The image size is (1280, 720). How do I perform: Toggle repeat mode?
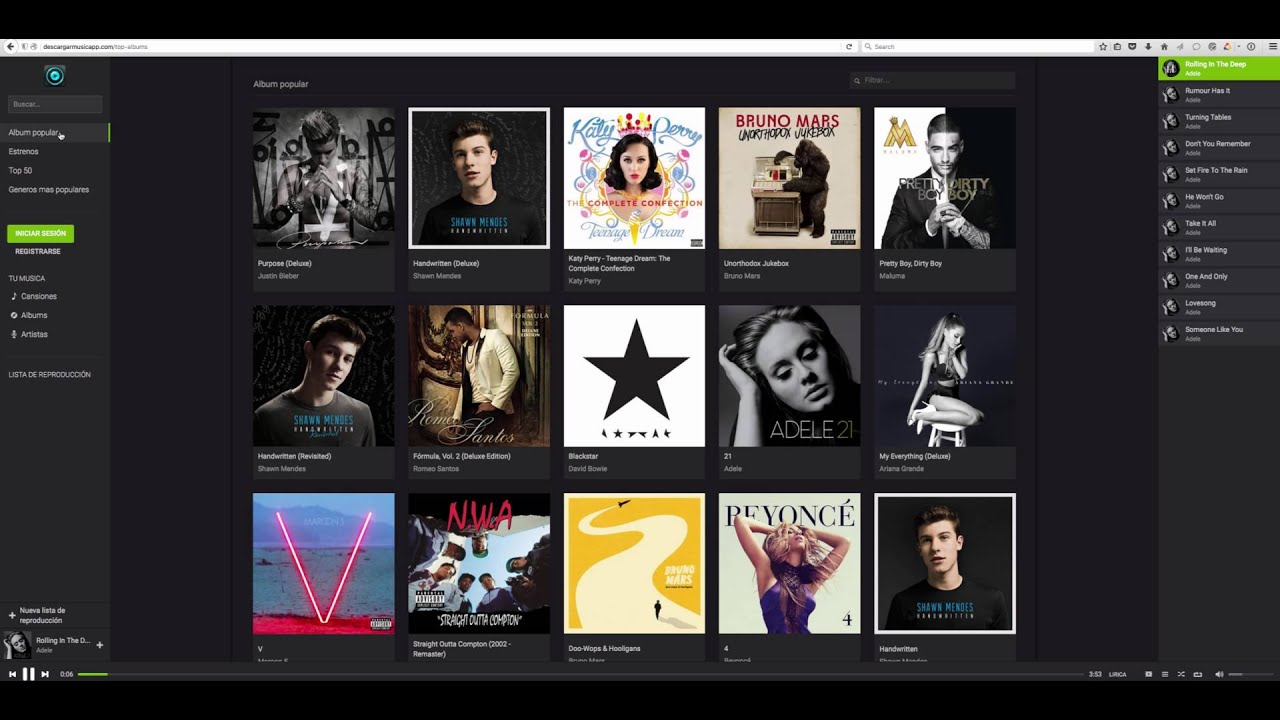1198,675
